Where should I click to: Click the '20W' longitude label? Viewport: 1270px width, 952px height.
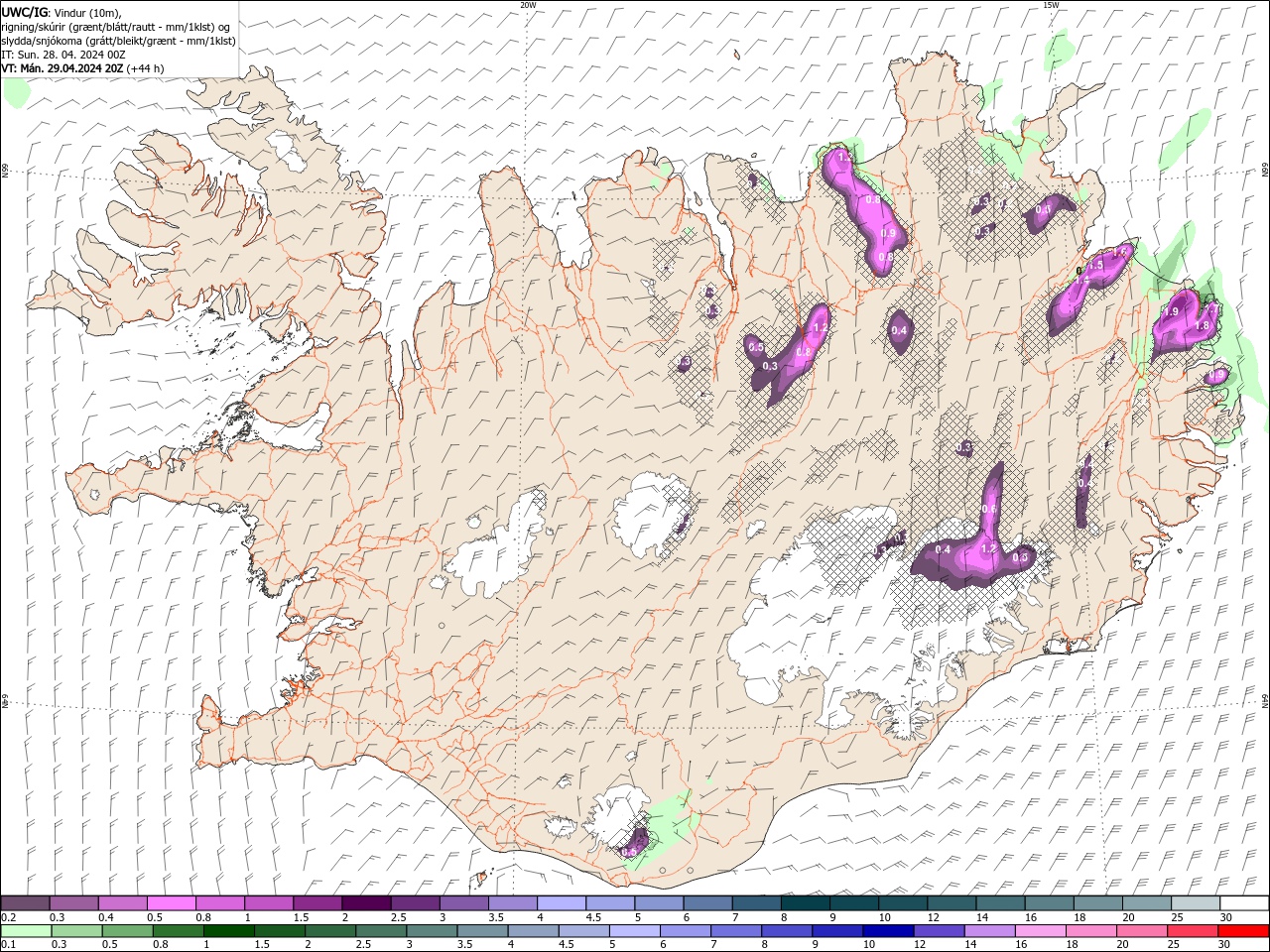[x=528, y=5]
